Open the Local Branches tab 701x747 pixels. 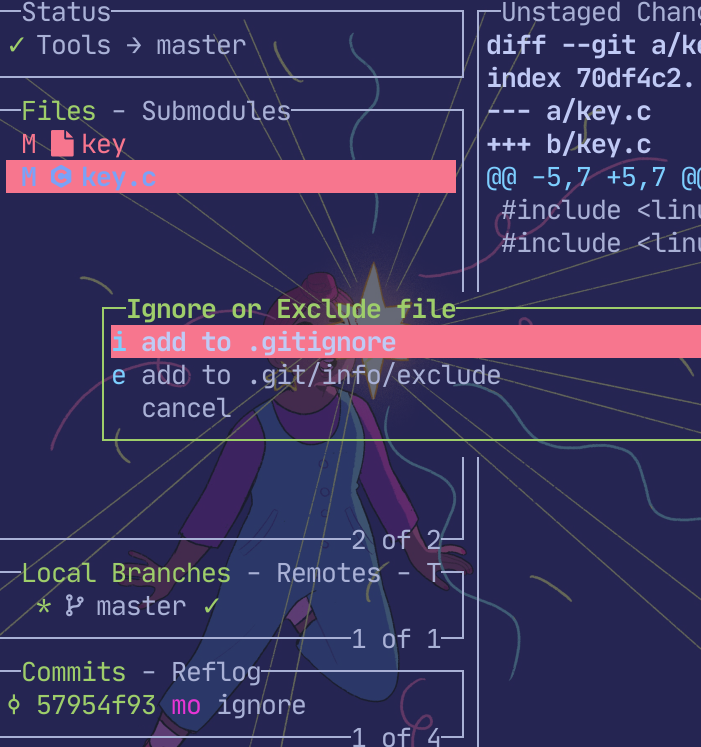tap(126, 573)
